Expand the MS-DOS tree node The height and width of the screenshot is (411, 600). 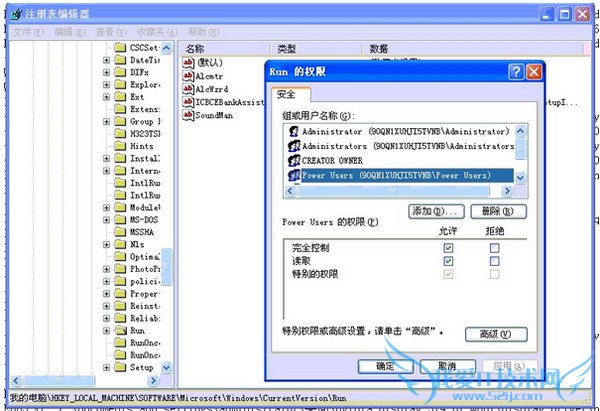pyautogui.click(x=106, y=220)
